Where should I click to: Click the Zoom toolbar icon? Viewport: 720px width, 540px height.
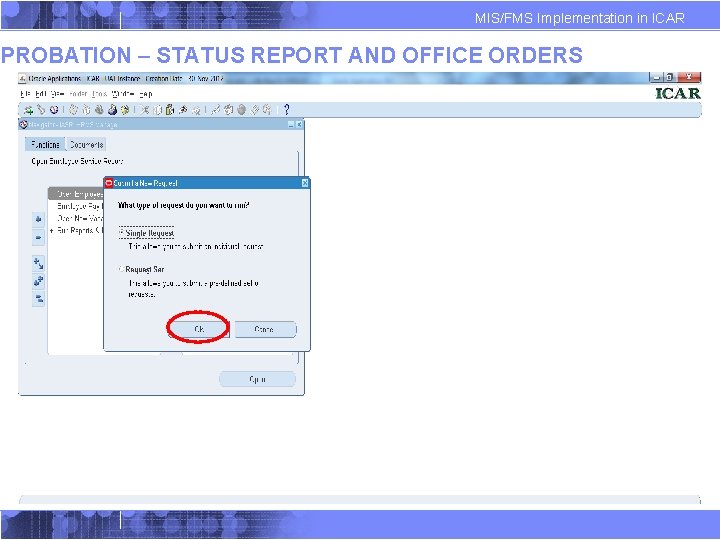pos(228,110)
